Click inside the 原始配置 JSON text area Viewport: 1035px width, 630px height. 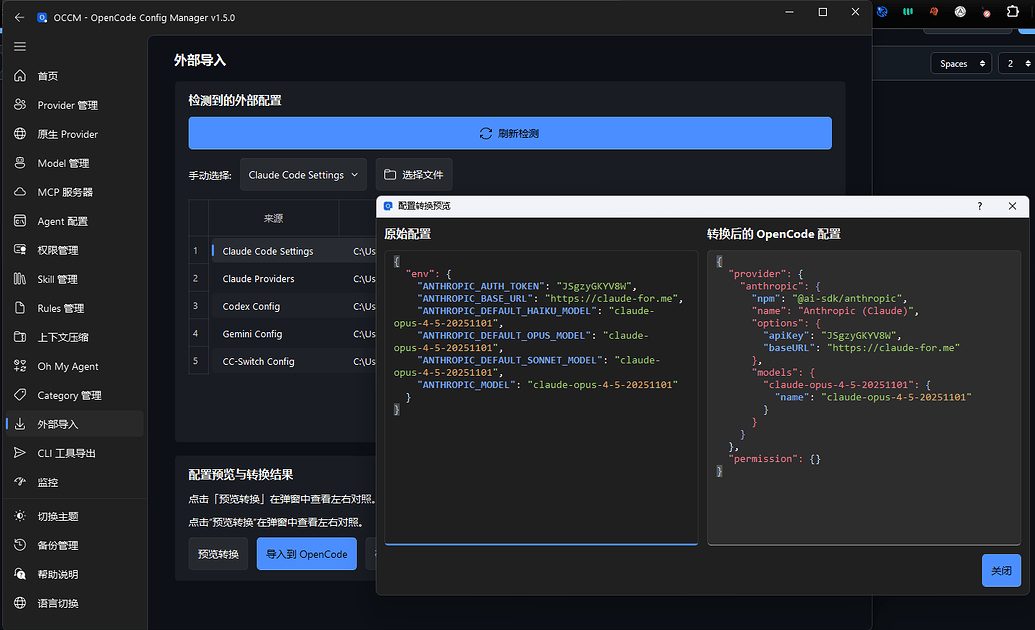(541, 398)
